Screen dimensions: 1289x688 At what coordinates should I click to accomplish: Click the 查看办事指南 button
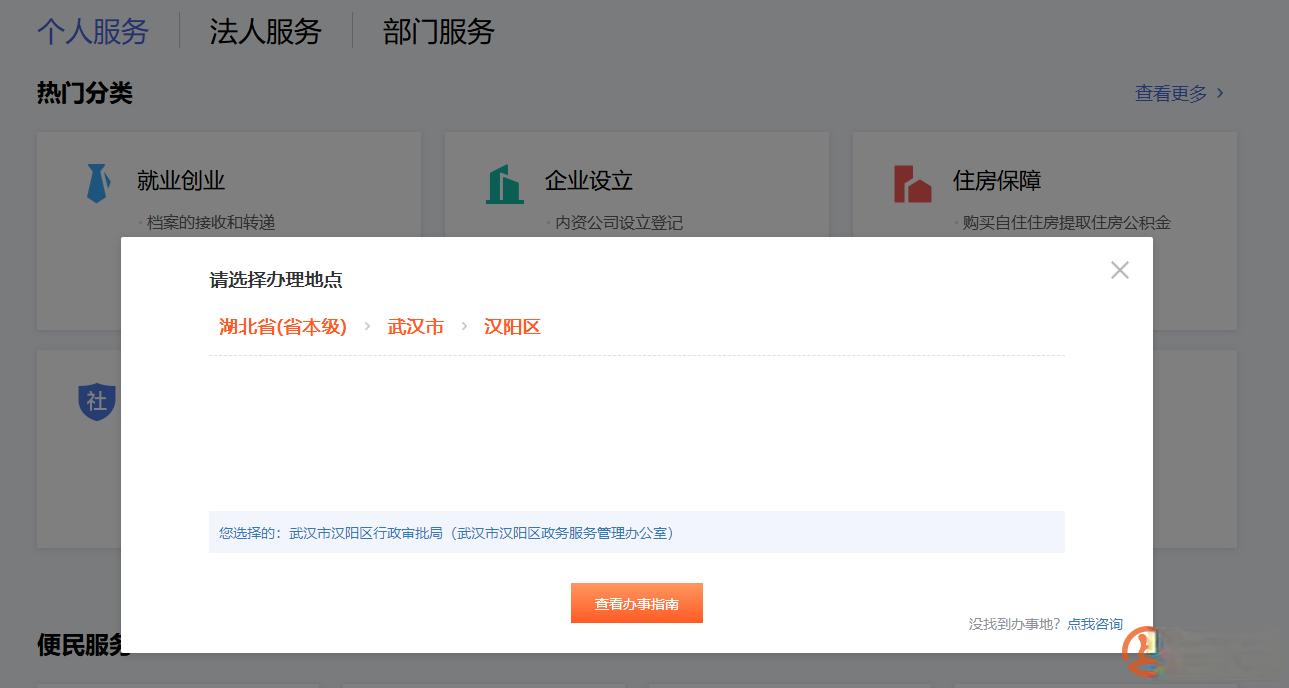click(x=637, y=603)
